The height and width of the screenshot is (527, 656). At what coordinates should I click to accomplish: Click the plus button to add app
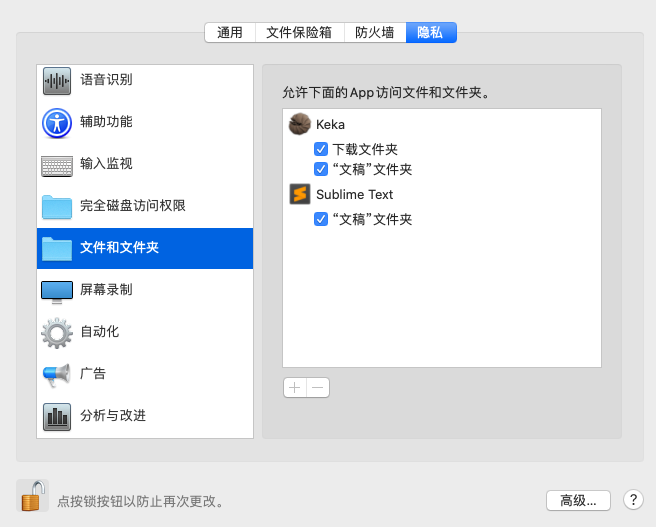pyautogui.click(x=295, y=388)
